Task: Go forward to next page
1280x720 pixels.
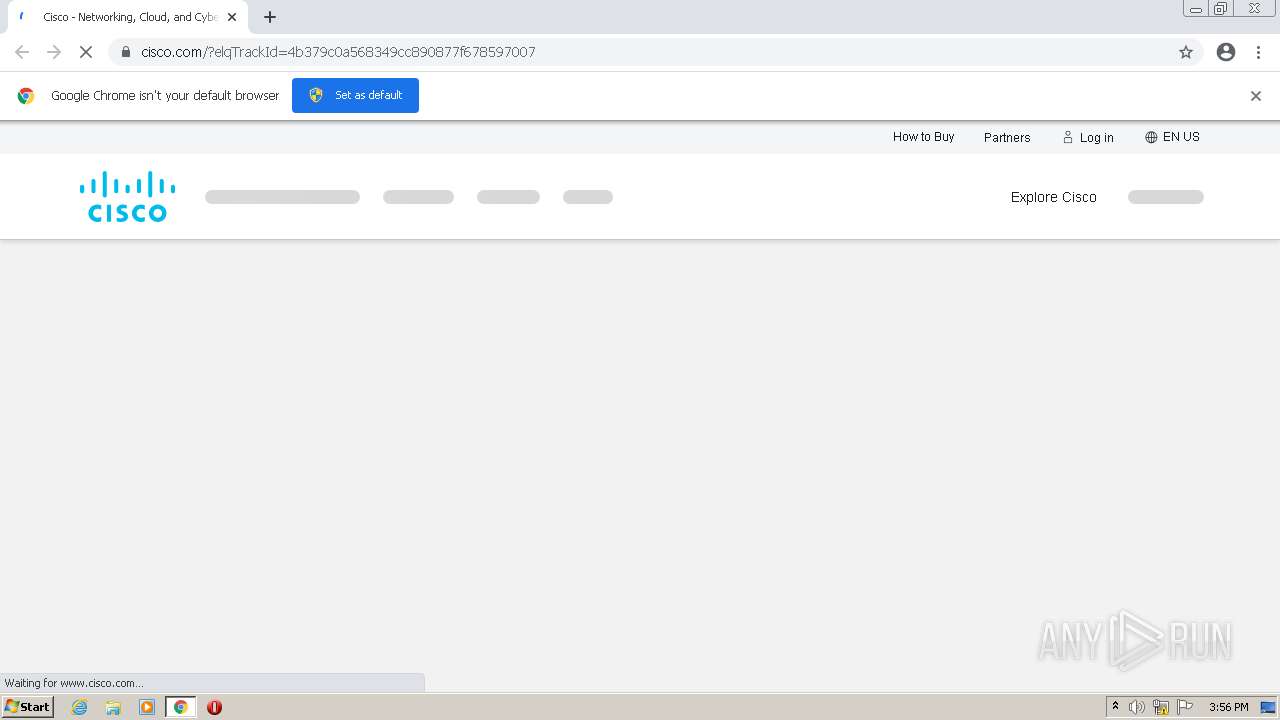Action: 54,52
